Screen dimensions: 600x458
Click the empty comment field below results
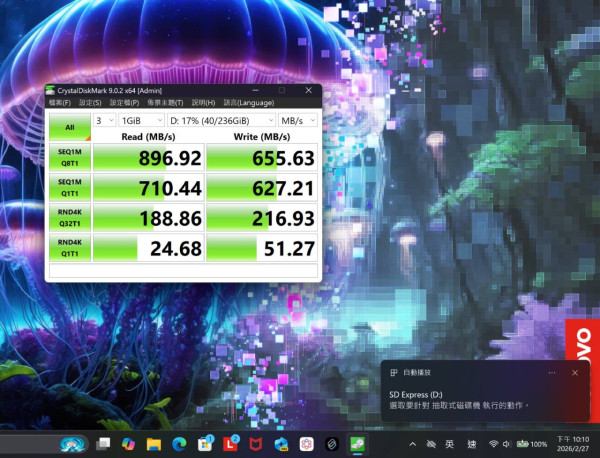(x=183, y=271)
